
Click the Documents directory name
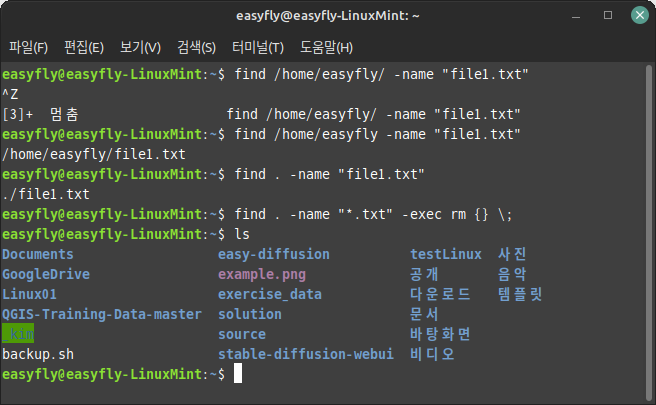click(x=38, y=254)
